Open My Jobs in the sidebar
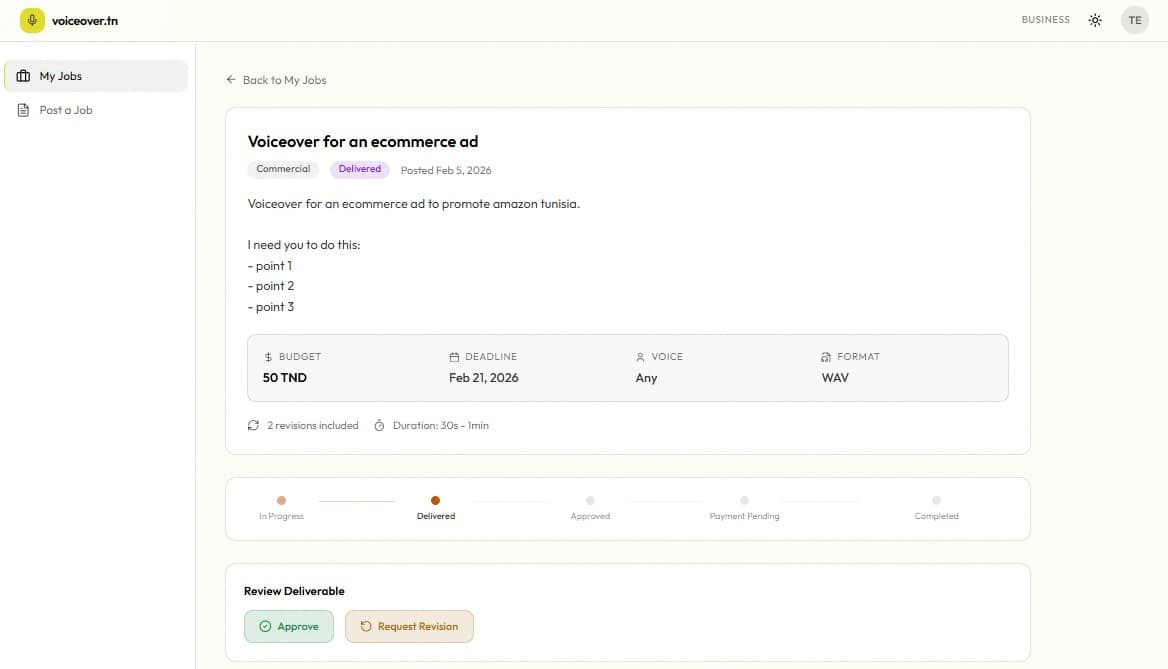Viewport: 1168px width, 669px height. click(x=96, y=76)
